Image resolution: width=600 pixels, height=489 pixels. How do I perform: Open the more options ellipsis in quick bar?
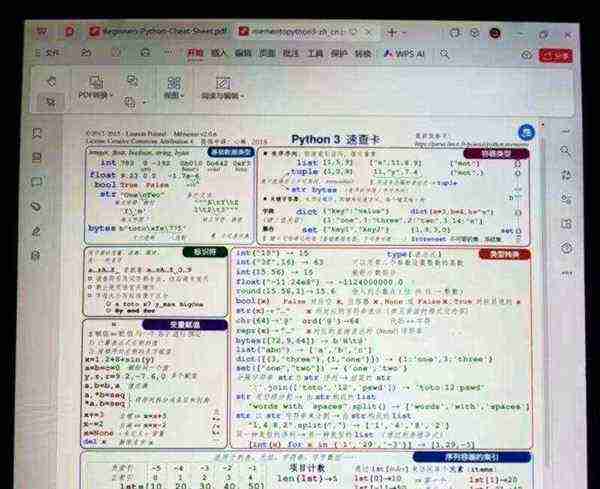pos(168,52)
